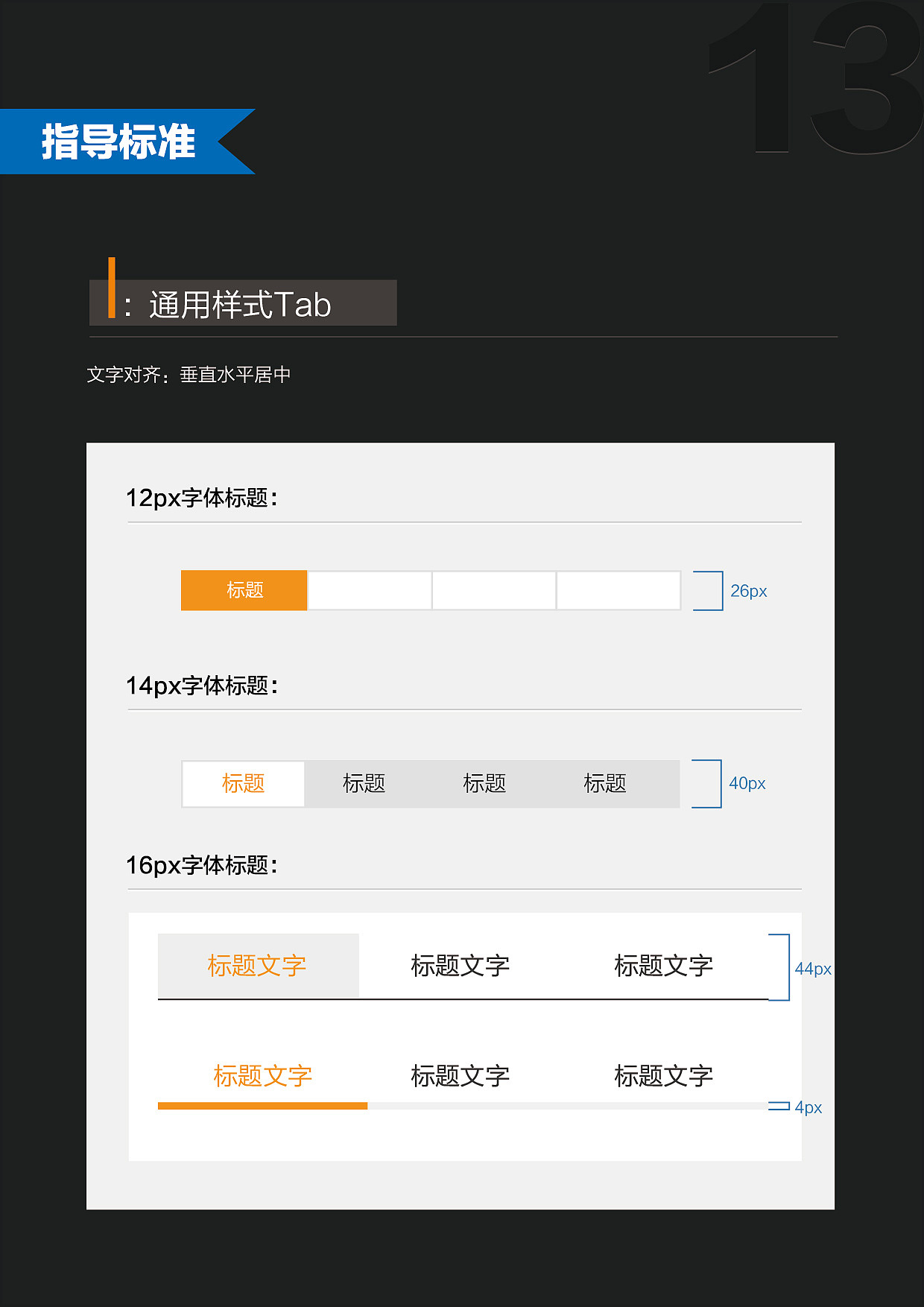Click the empty tab right after orange 标题
The width and height of the screenshot is (924, 1307).
pos(370,590)
